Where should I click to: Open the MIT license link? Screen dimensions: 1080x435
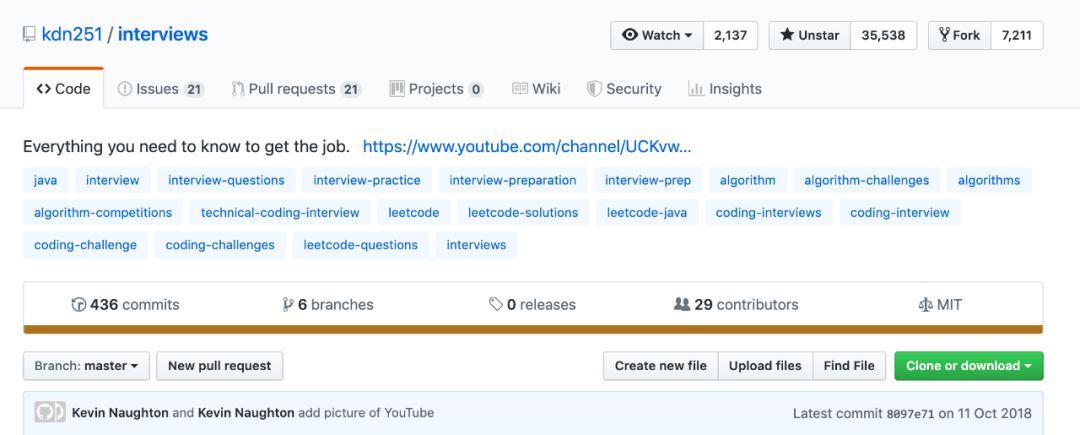click(x=940, y=304)
